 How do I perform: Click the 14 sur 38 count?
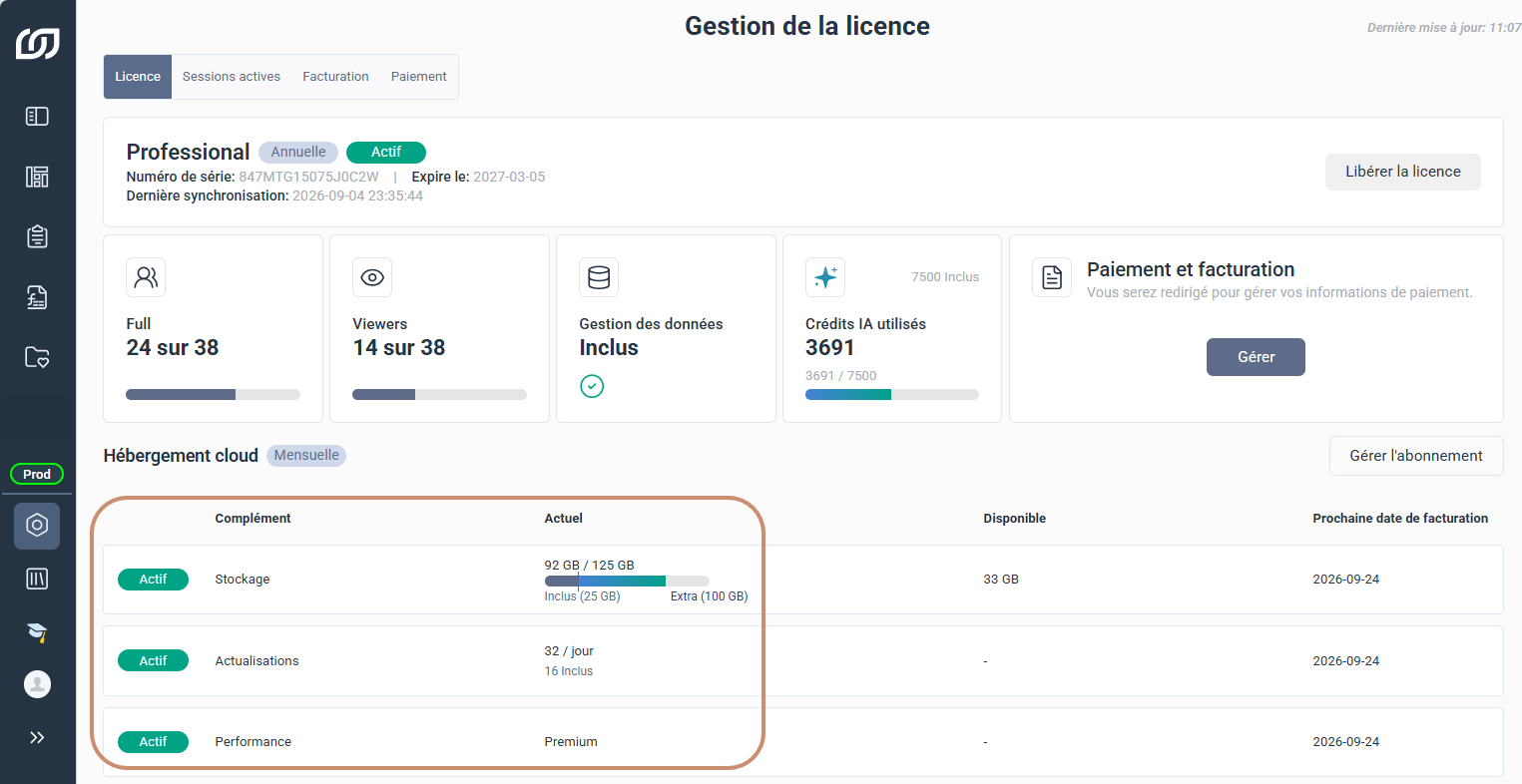[399, 347]
